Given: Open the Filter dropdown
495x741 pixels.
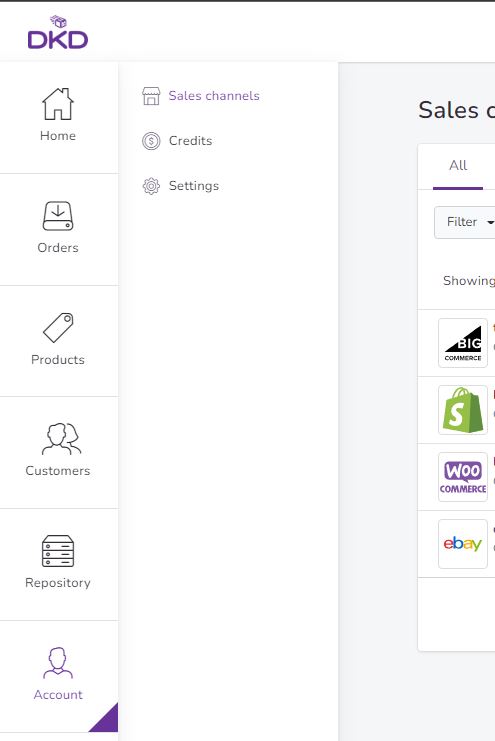Looking at the screenshot, I should pos(465,222).
